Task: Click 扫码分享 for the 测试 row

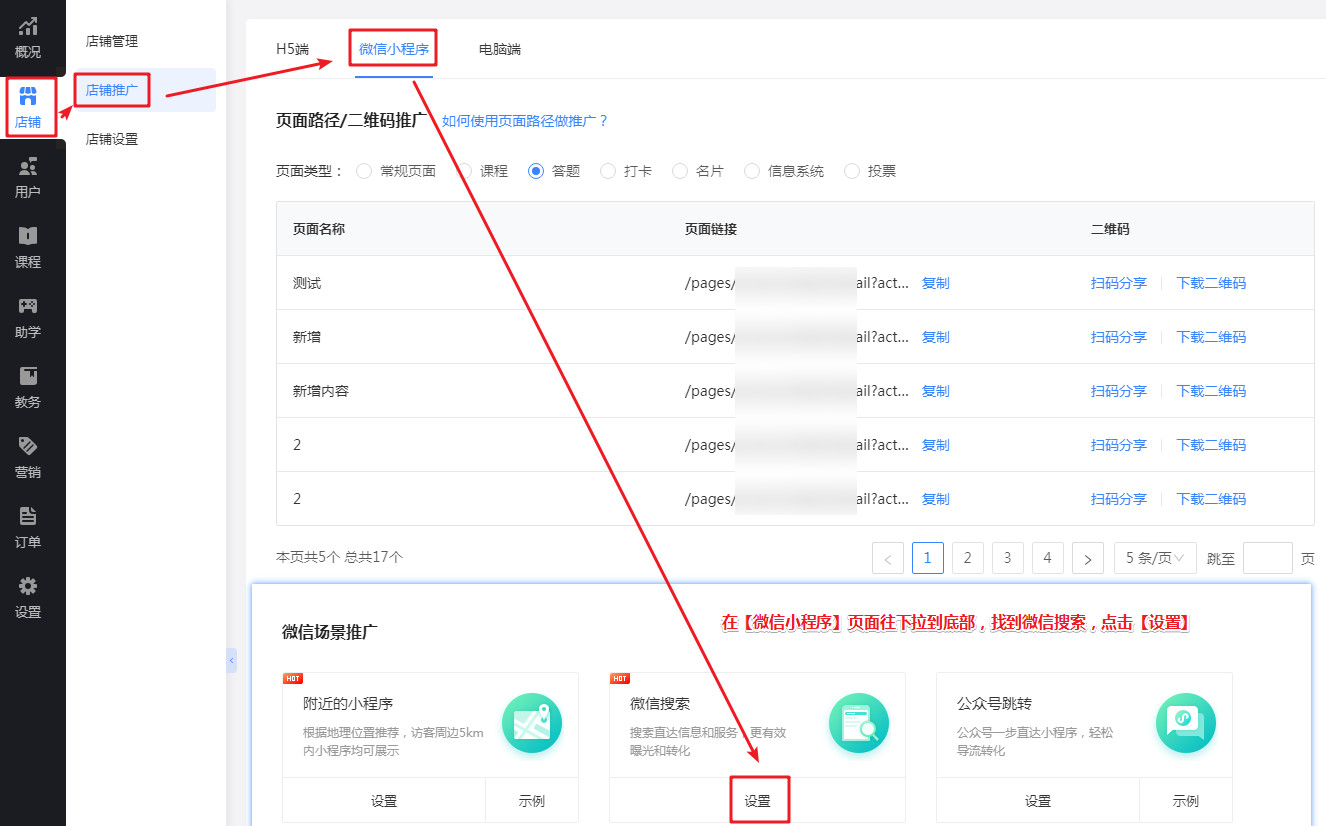Action: [1119, 283]
